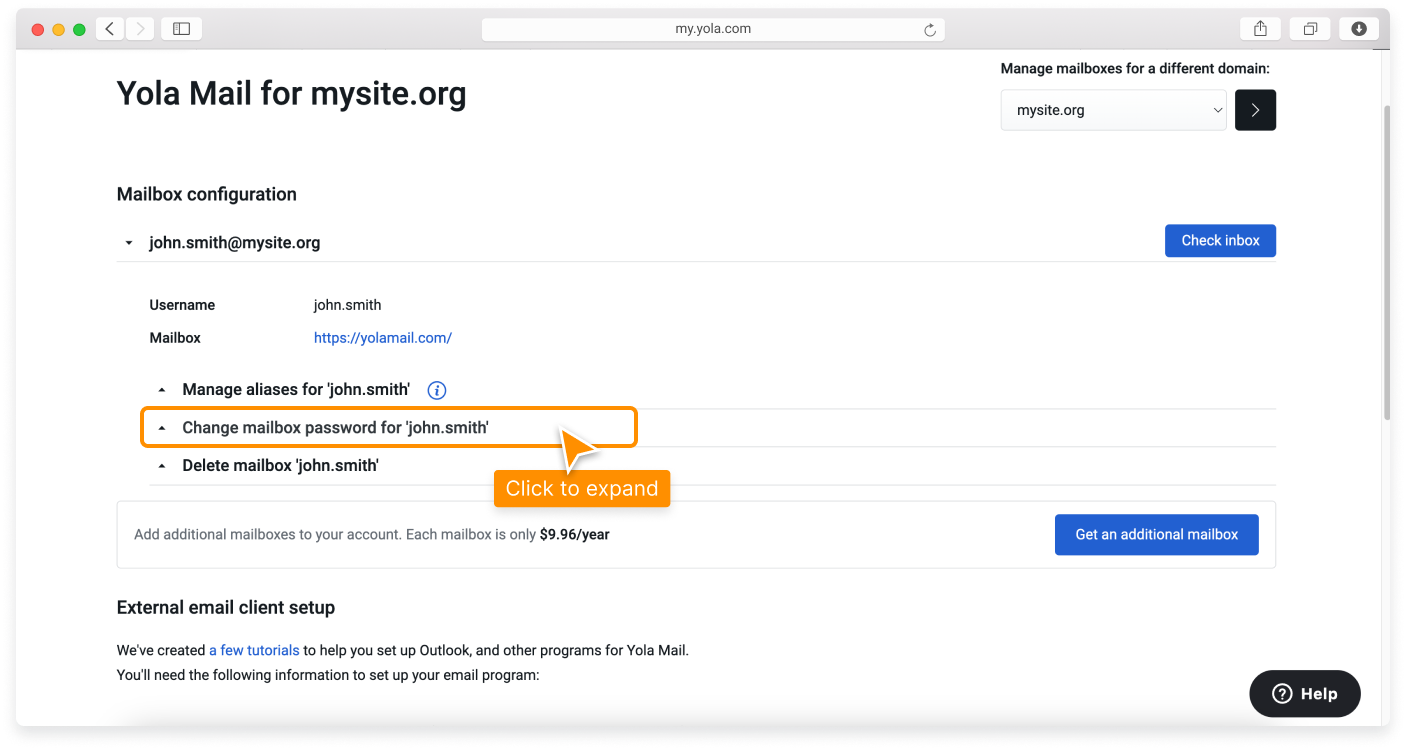This screenshot has height=750, width=1406.
Task: Click the share icon in the browser toolbar
Action: [x=1259, y=28]
